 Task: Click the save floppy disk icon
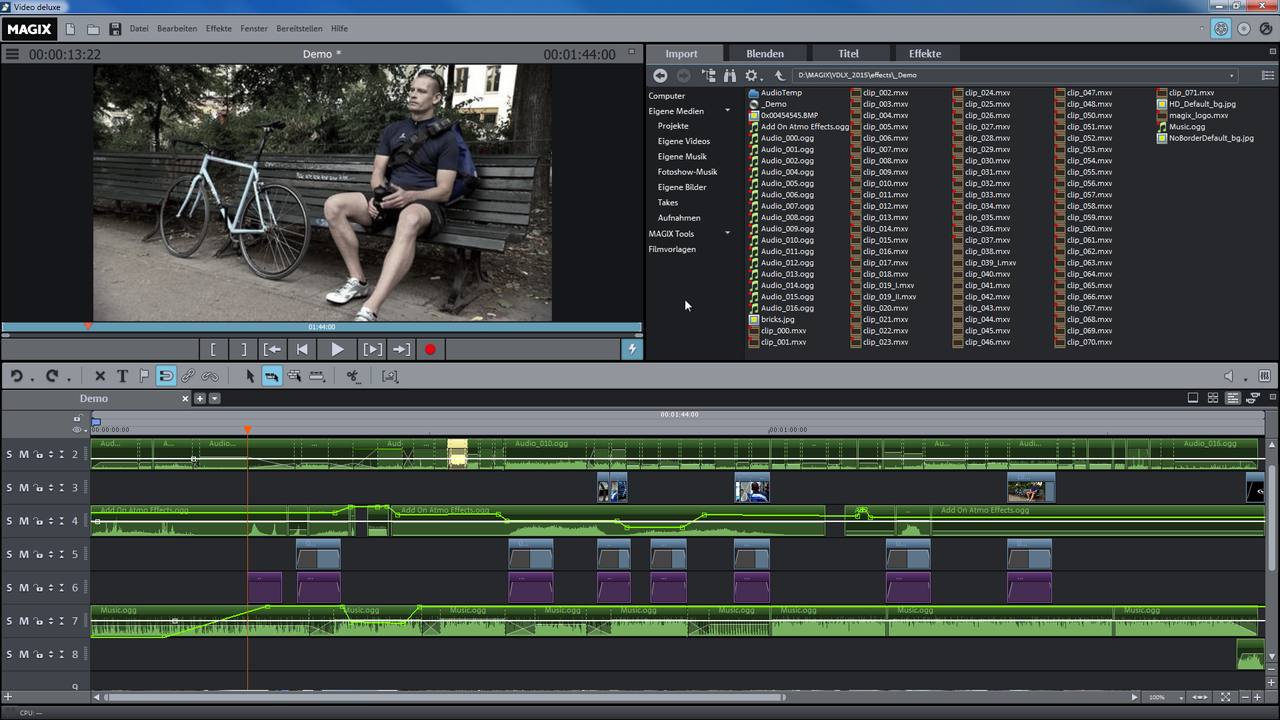tap(115, 29)
